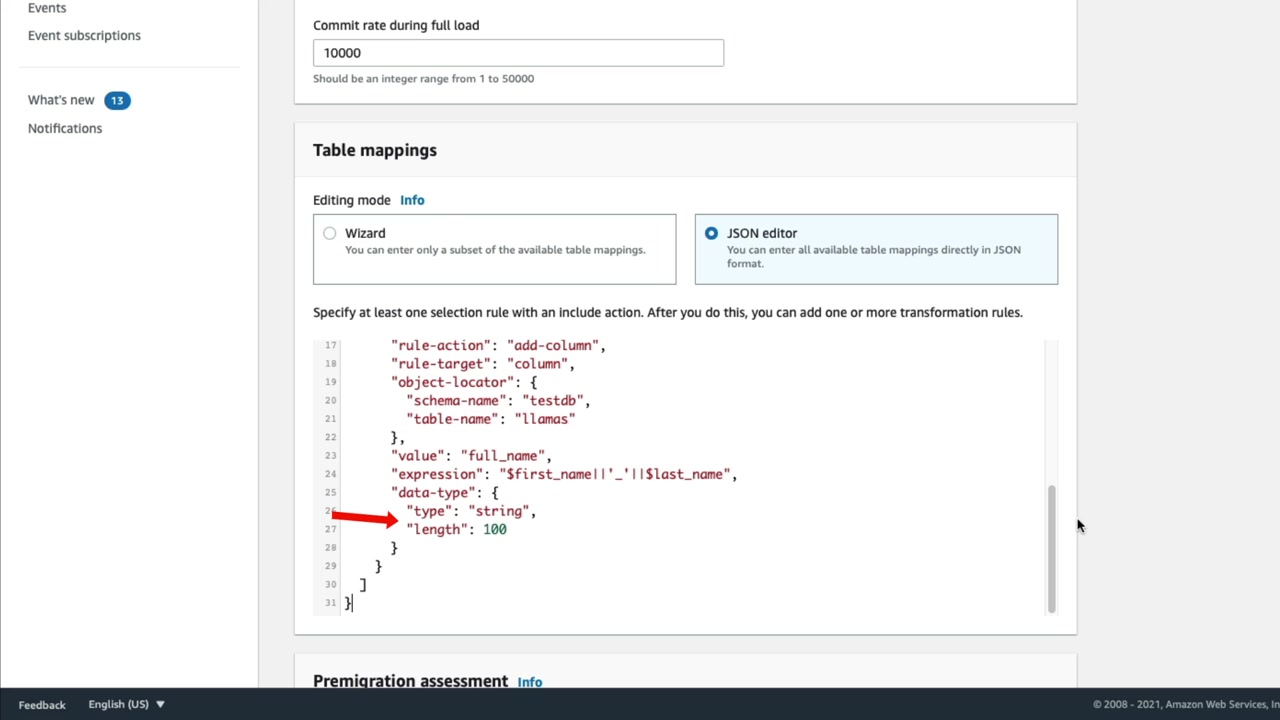
Task: Click line number 31 in editor gutter
Action: tap(330, 603)
